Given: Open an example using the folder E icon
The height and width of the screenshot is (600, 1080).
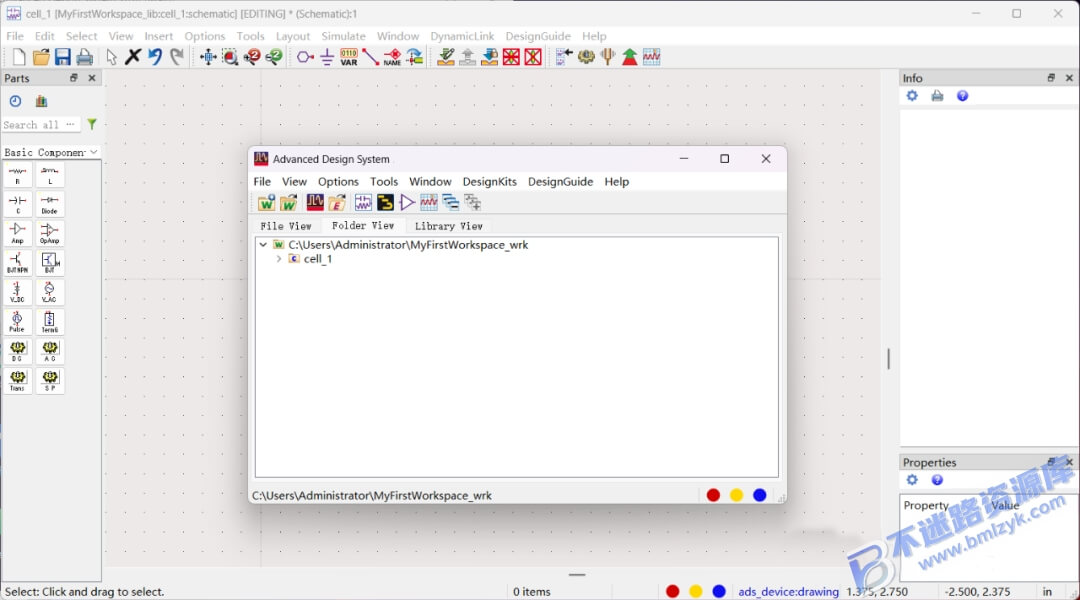Looking at the screenshot, I should pos(337,203).
